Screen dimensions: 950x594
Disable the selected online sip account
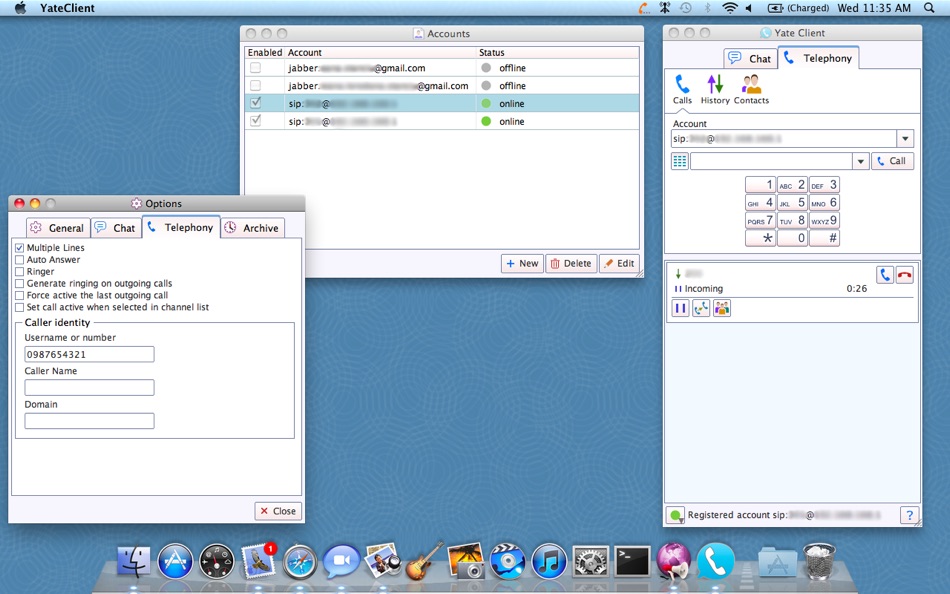(x=256, y=103)
